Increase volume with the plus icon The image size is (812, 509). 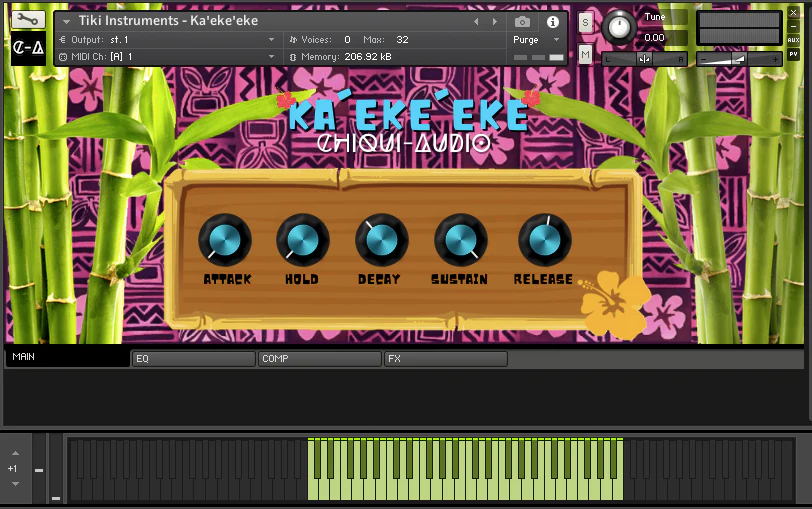pyautogui.click(x=775, y=60)
